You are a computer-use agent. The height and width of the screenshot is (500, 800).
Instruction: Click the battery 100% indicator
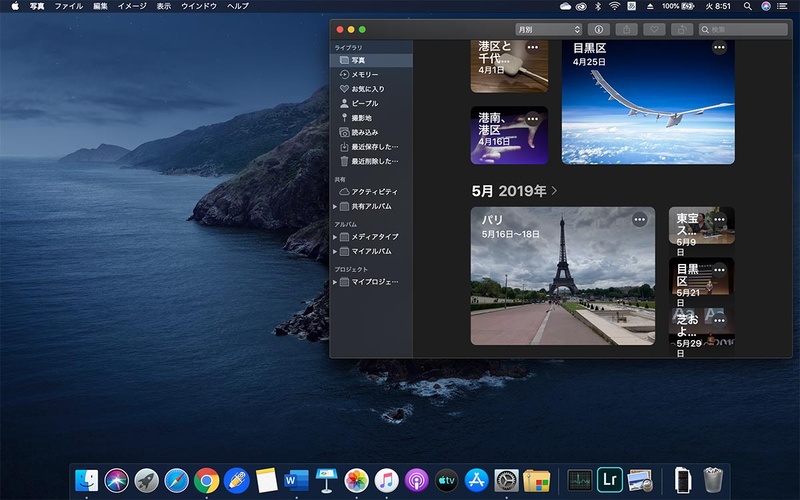click(x=678, y=6)
